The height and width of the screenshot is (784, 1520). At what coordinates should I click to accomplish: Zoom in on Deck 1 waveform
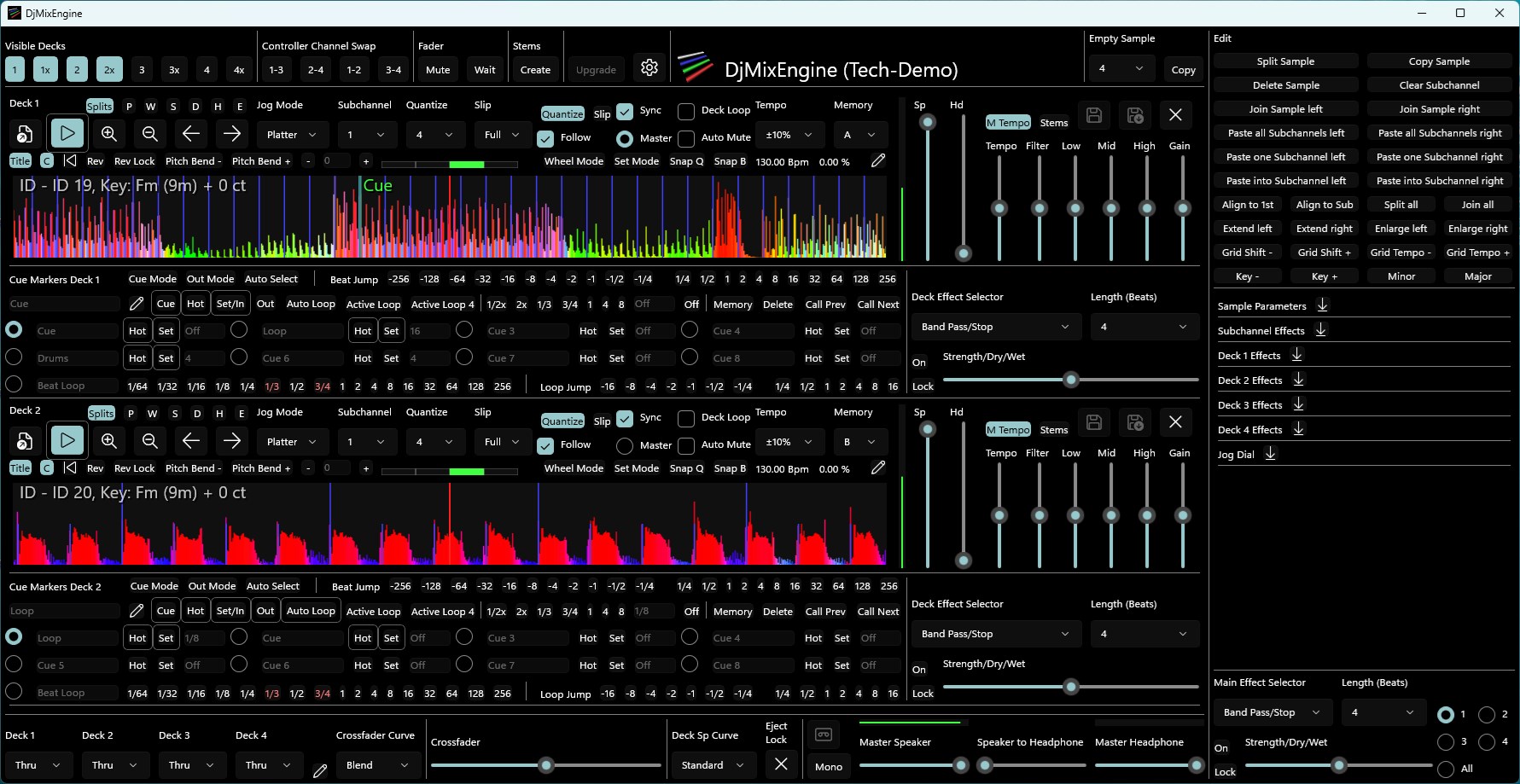click(108, 133)
